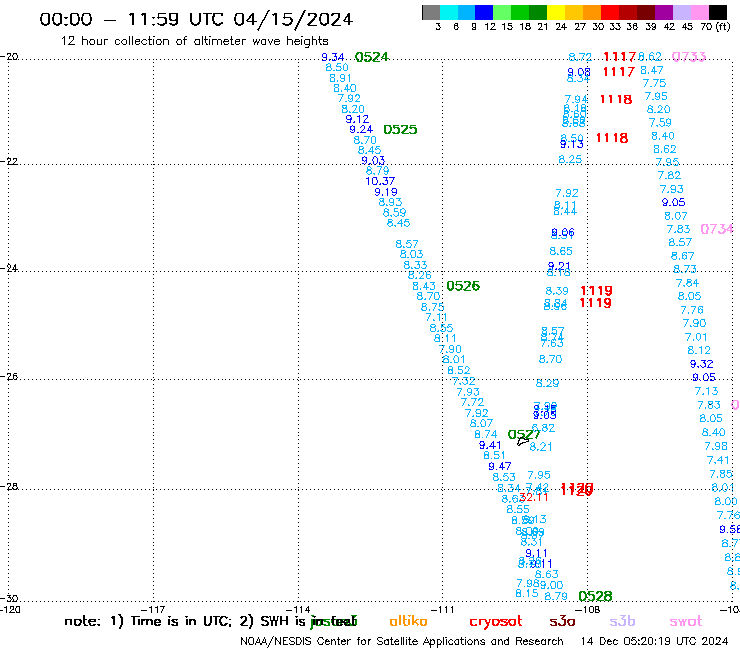Click the red "cryosat" satellite label

click(x=496, y=622)
